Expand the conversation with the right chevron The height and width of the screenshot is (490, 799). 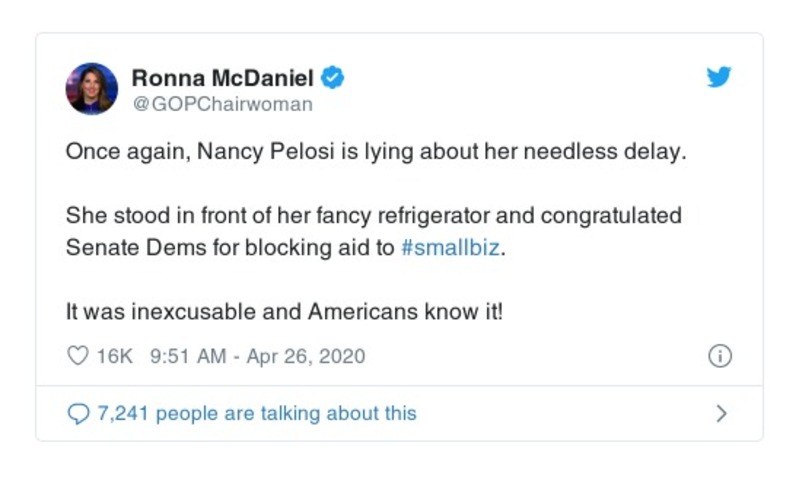(x=722, y=413)
